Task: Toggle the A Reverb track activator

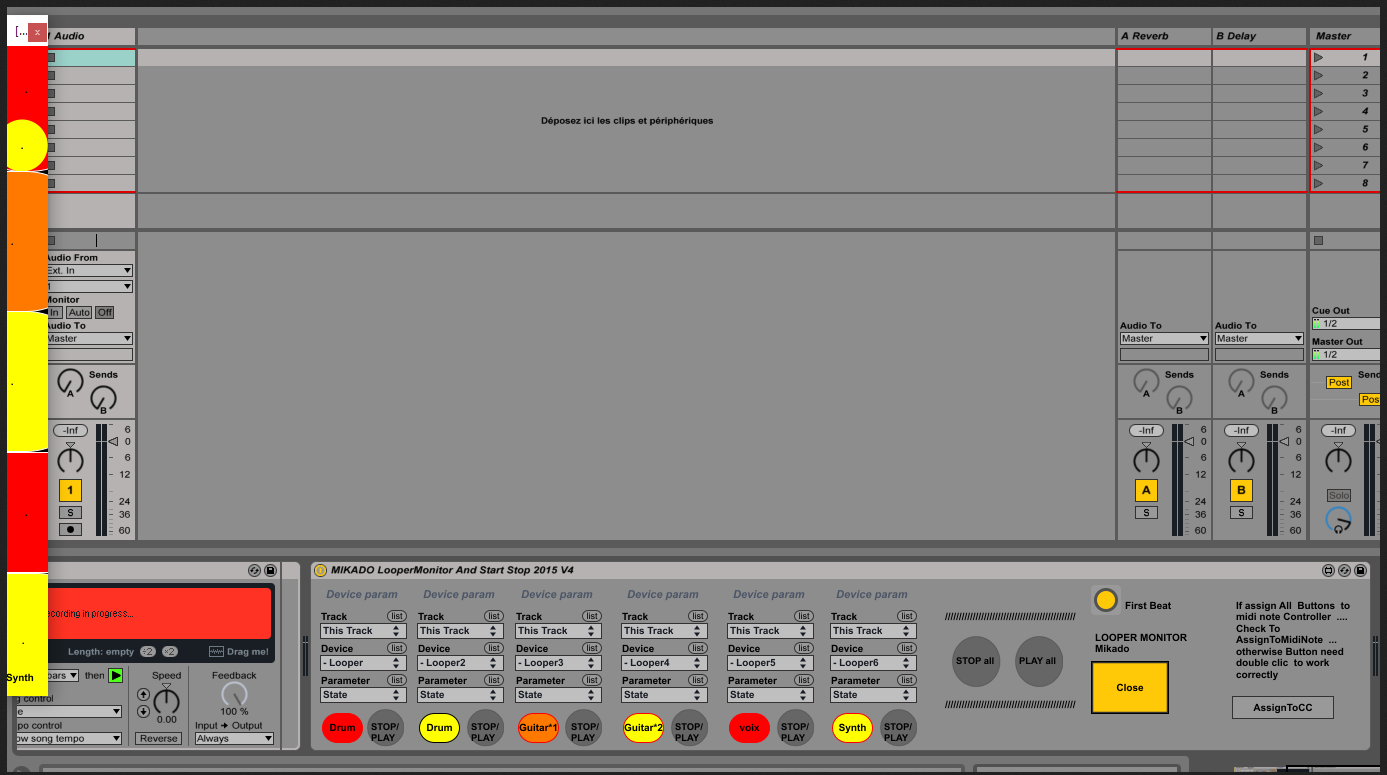Action: click(x=1146, y=491)
